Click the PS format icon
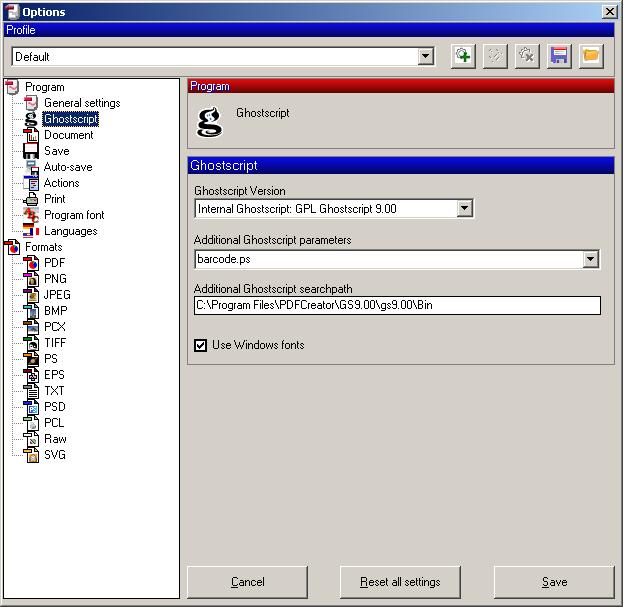Viewport: 623px width, 607px height. pos(31,359)
